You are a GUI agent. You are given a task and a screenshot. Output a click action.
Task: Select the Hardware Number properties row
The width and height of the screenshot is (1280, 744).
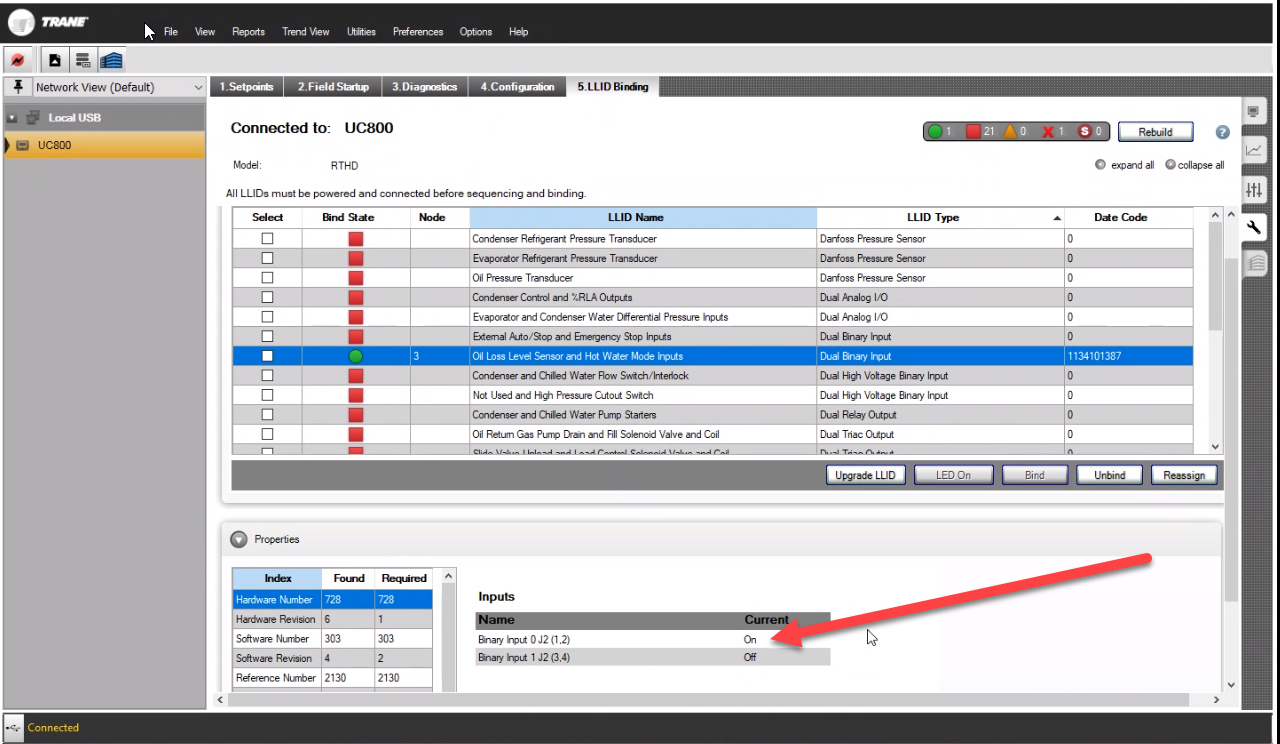coord(333,599)
